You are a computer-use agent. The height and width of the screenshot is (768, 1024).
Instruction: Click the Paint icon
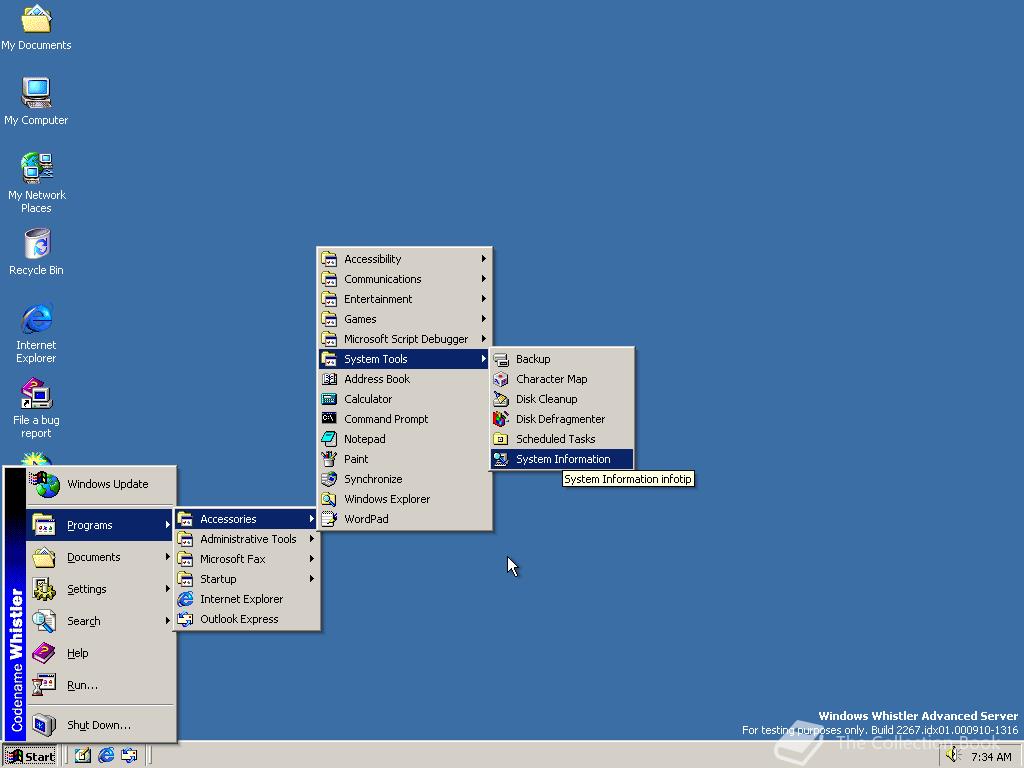pos(329,459)
